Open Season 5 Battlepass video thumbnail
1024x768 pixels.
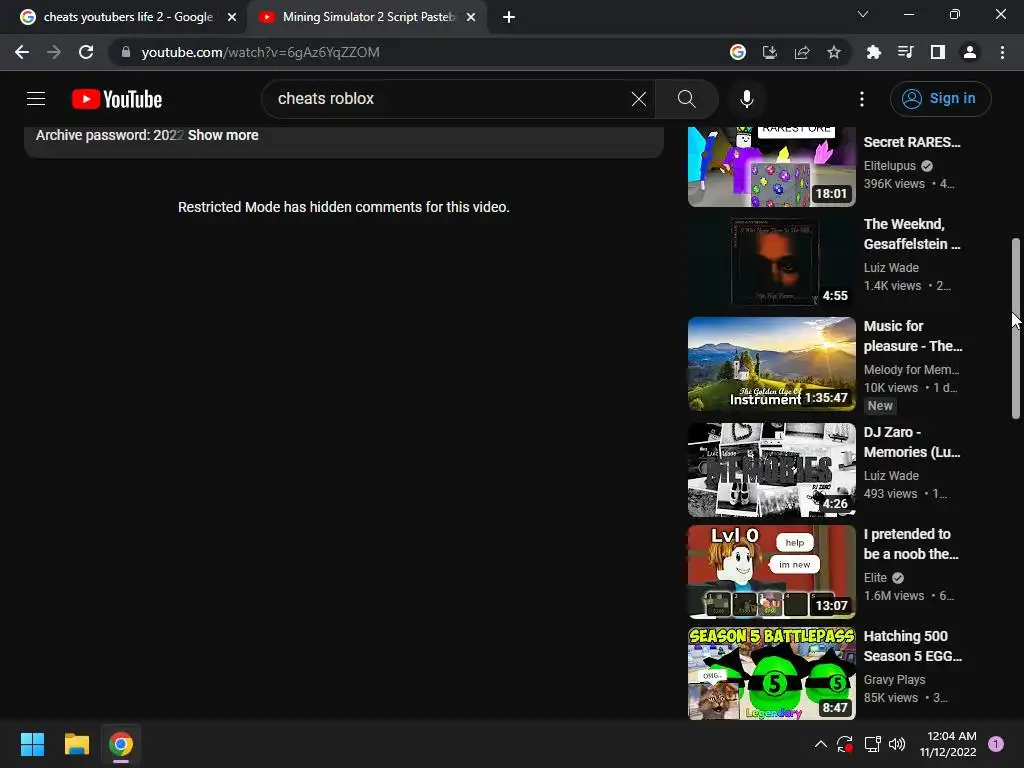[x=771, y=673]
